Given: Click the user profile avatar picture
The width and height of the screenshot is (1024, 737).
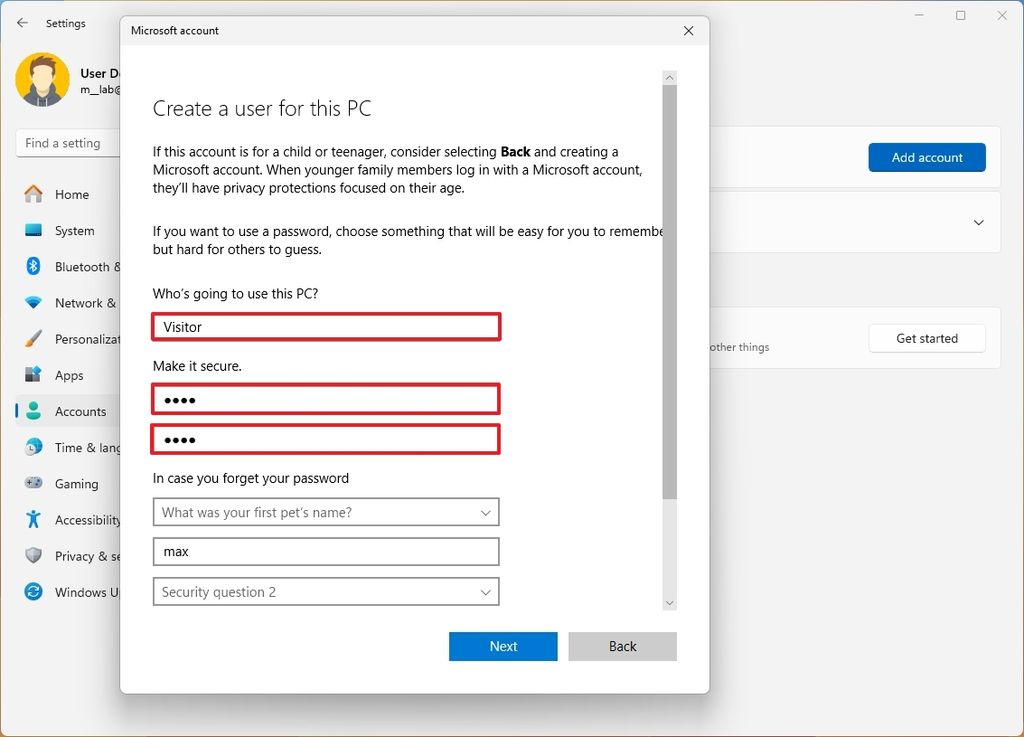Looking at the screenshot, I should (x=42, y=80).
